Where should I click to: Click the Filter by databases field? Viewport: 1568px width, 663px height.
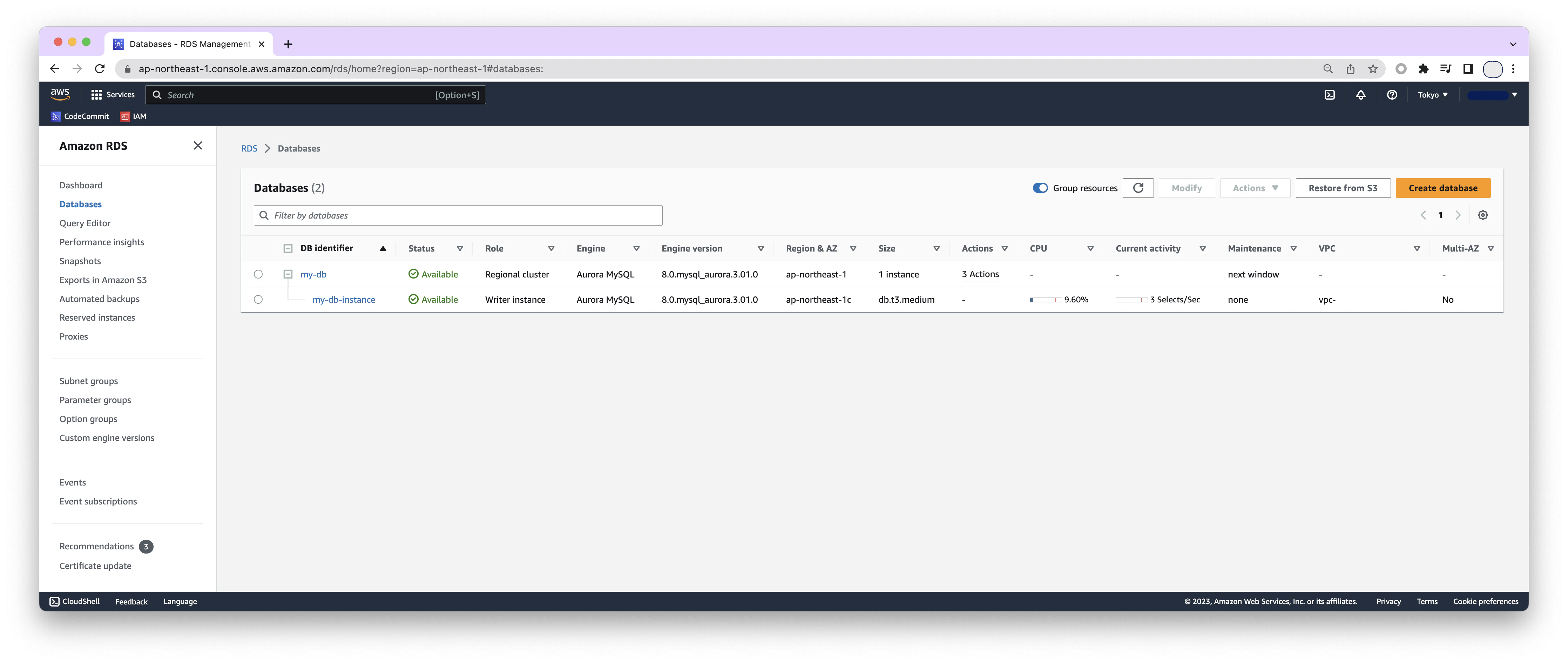(458, 215)
